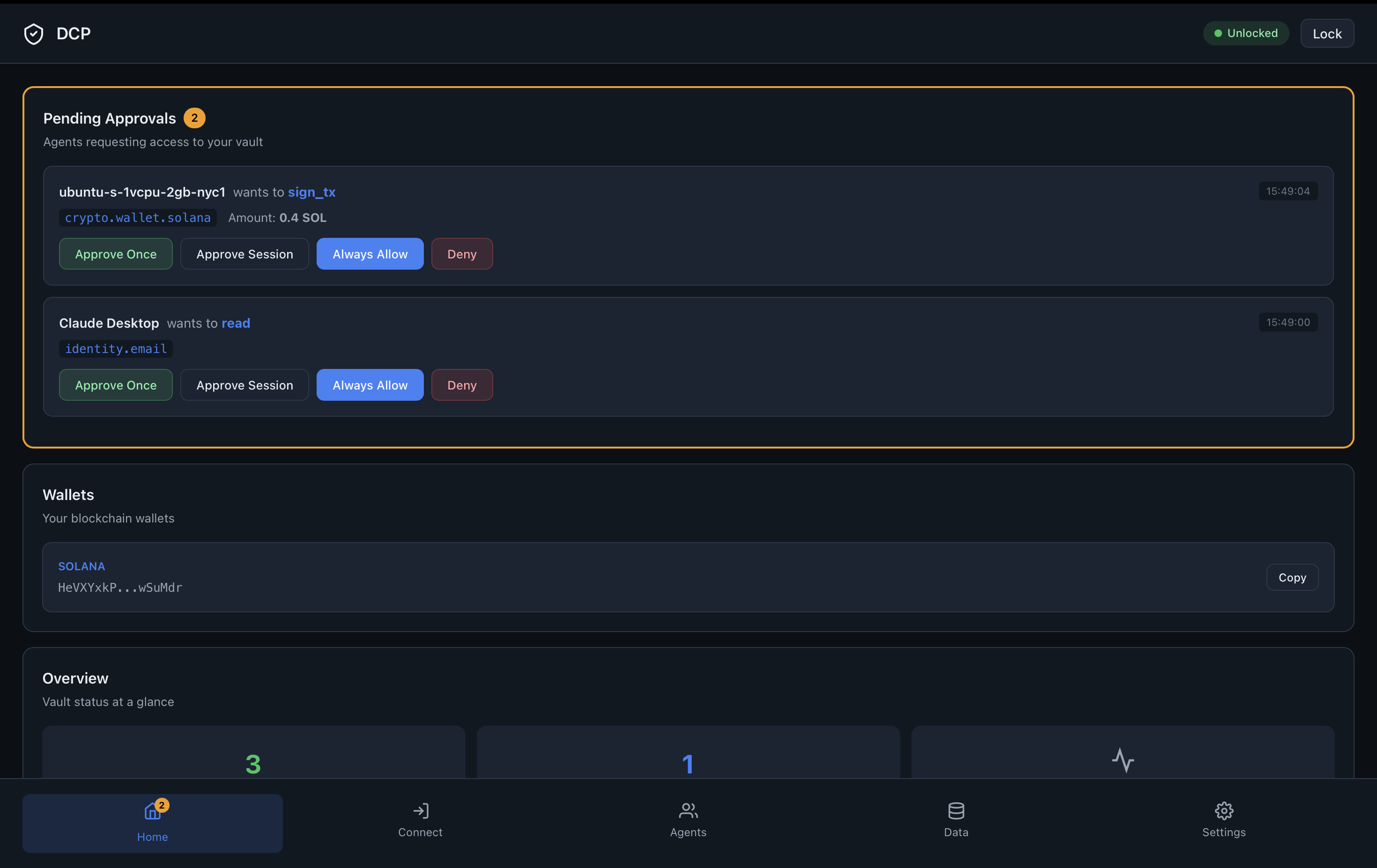Click the 15:49:04 timestamp

1288,191
